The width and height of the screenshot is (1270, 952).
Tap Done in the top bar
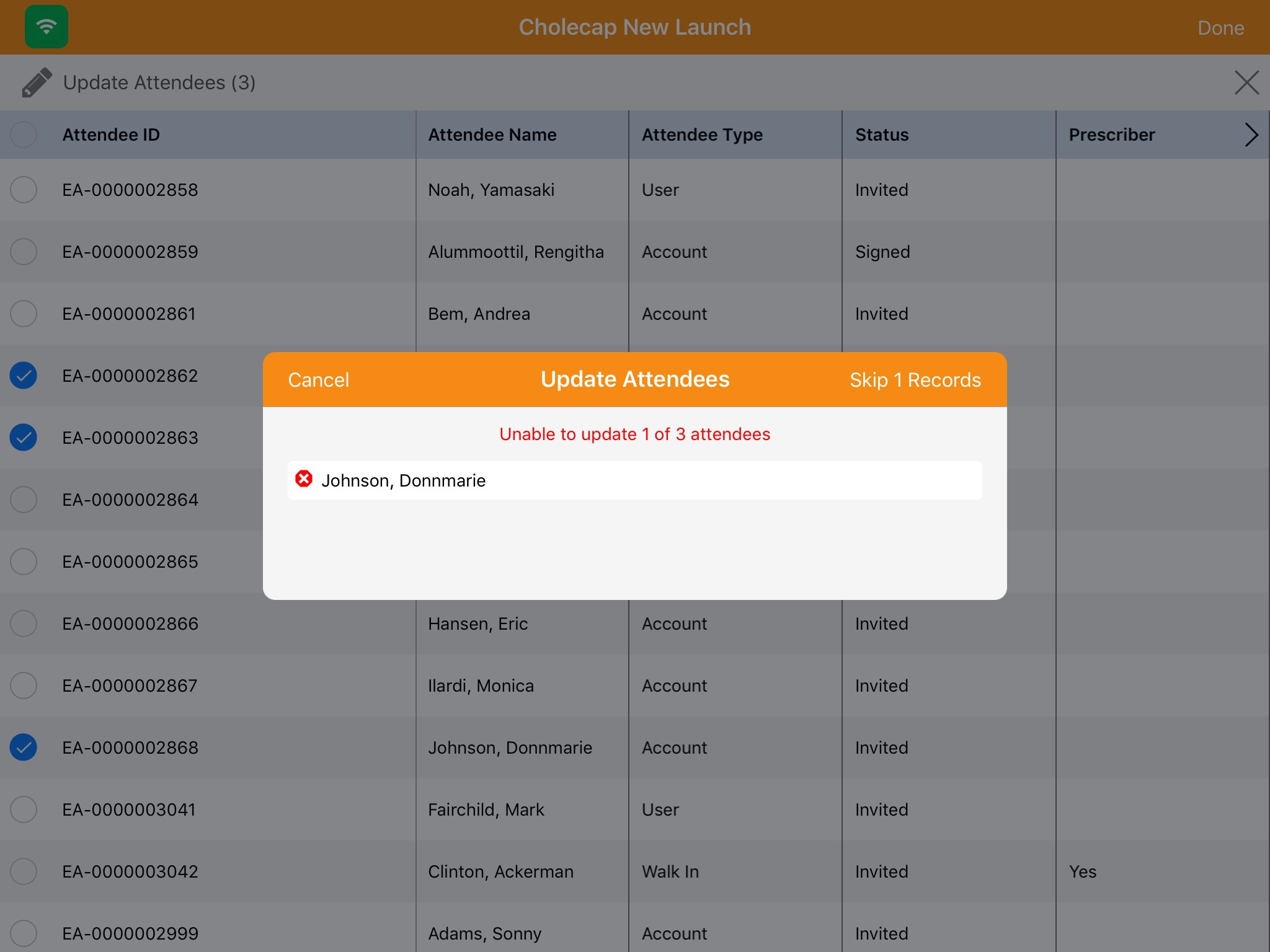tap(1220, 28)
